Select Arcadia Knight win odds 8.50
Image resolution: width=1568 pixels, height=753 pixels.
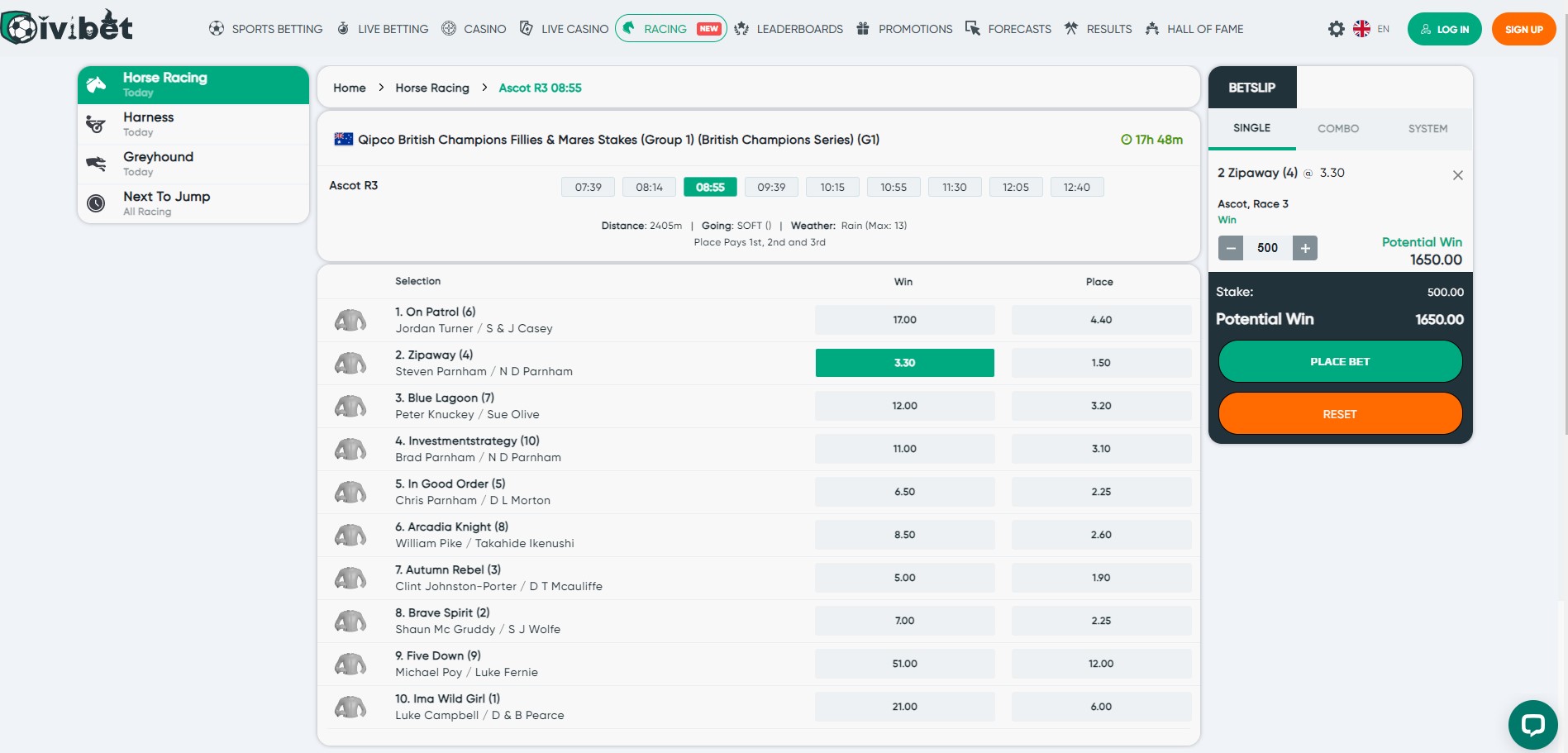[x=905, y=535]
